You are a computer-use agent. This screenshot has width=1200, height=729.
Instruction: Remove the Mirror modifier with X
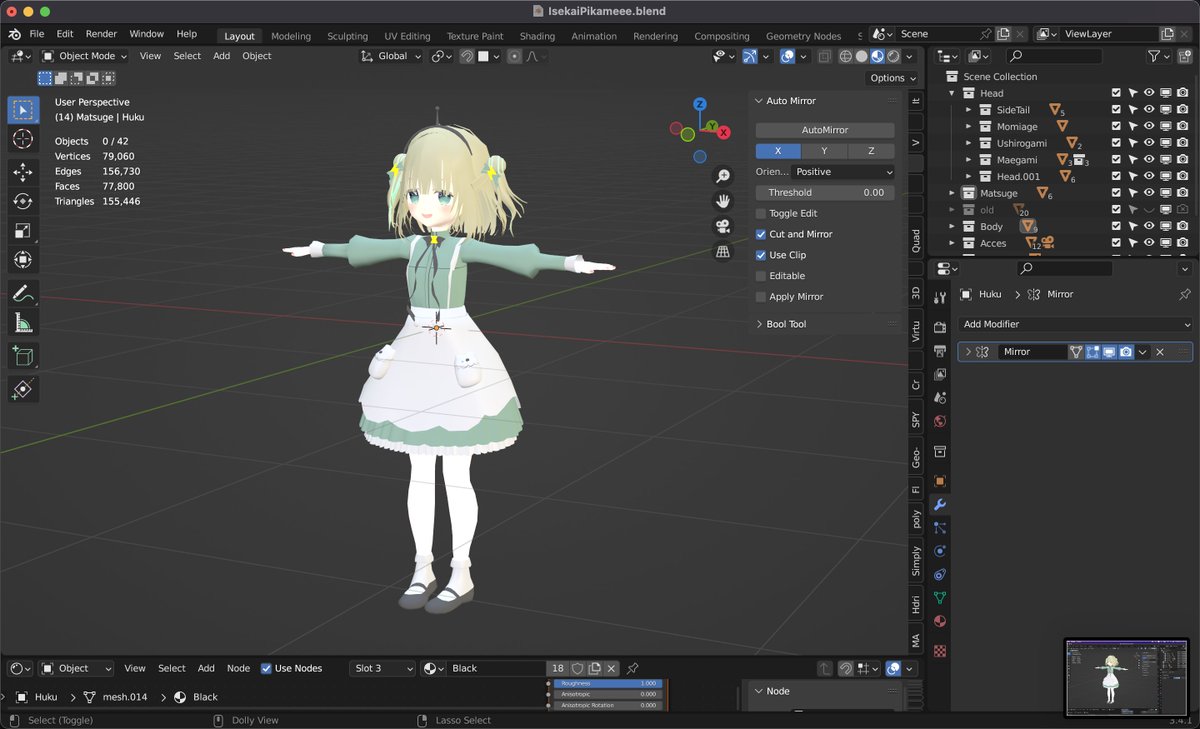click(x=1160, y=352)
